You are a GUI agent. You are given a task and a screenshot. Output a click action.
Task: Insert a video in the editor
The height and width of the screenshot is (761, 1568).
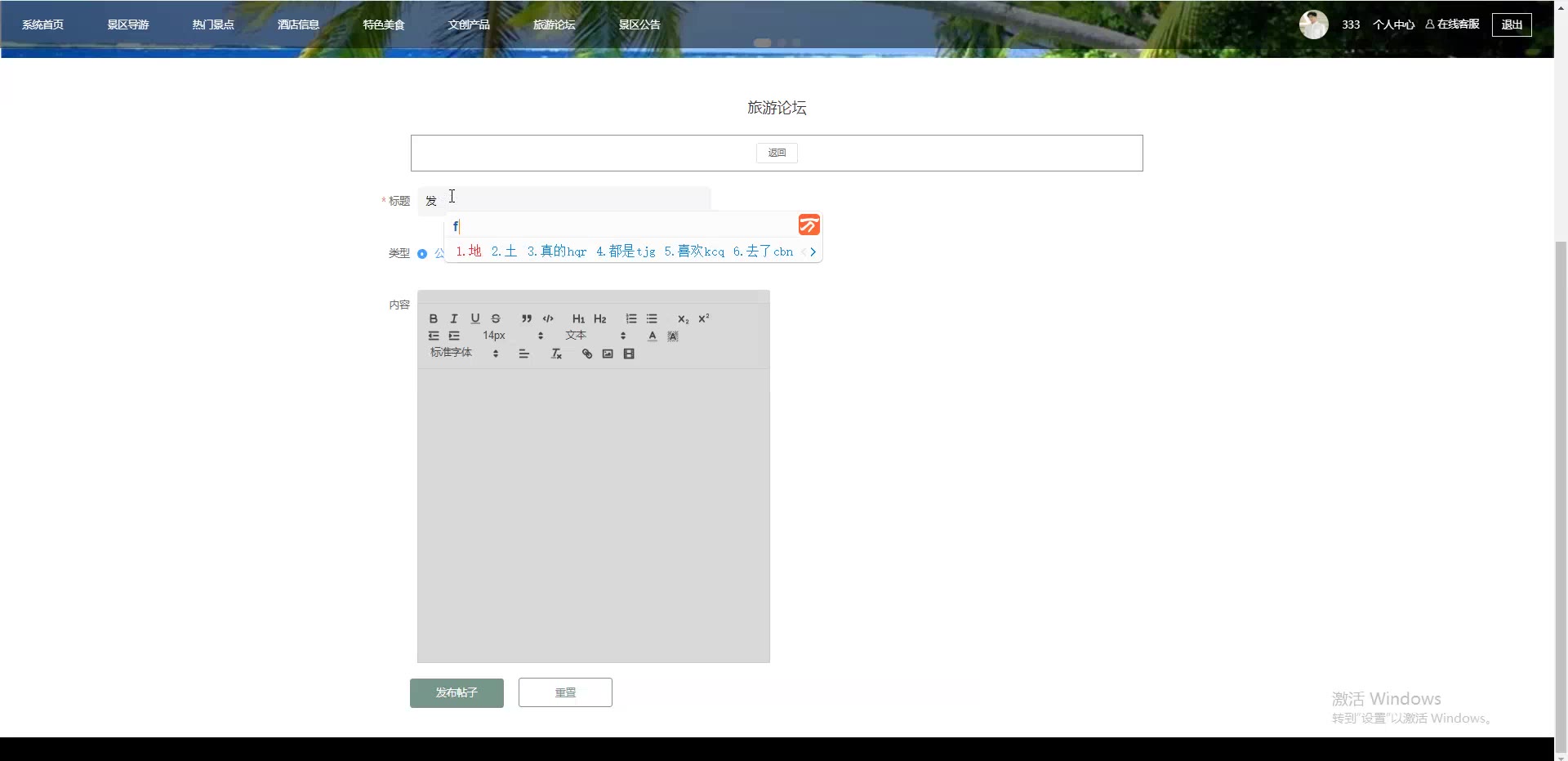tap(629, 354)
